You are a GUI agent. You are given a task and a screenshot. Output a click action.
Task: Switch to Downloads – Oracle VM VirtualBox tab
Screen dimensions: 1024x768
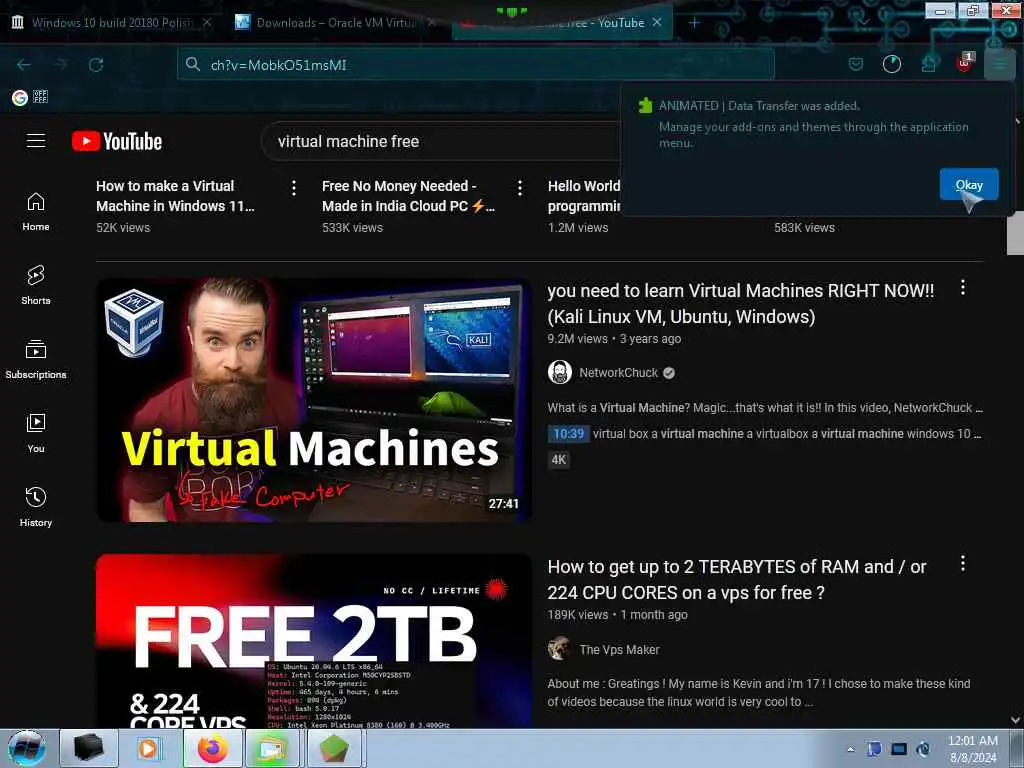334,23
